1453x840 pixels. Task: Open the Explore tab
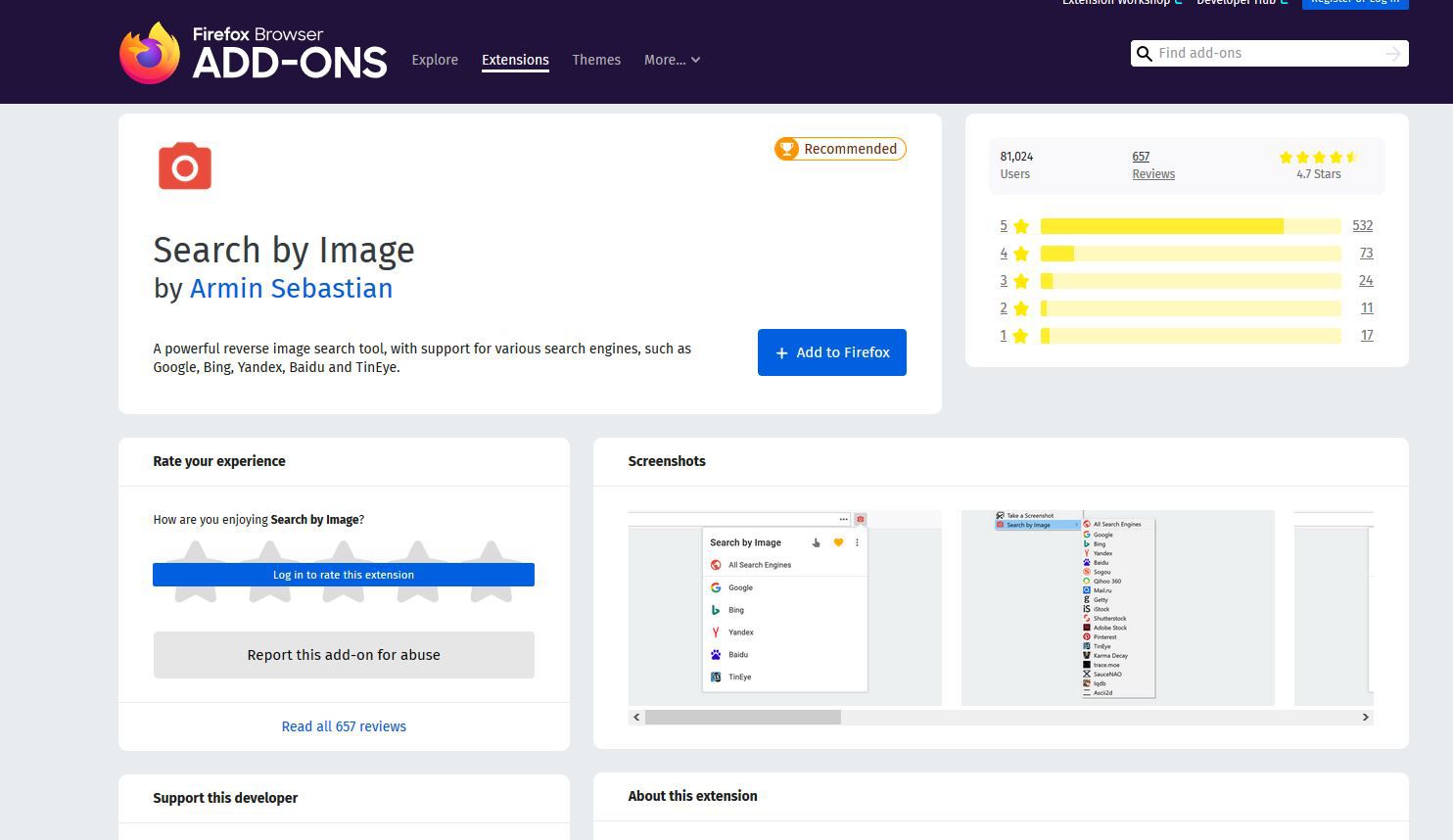435,60
